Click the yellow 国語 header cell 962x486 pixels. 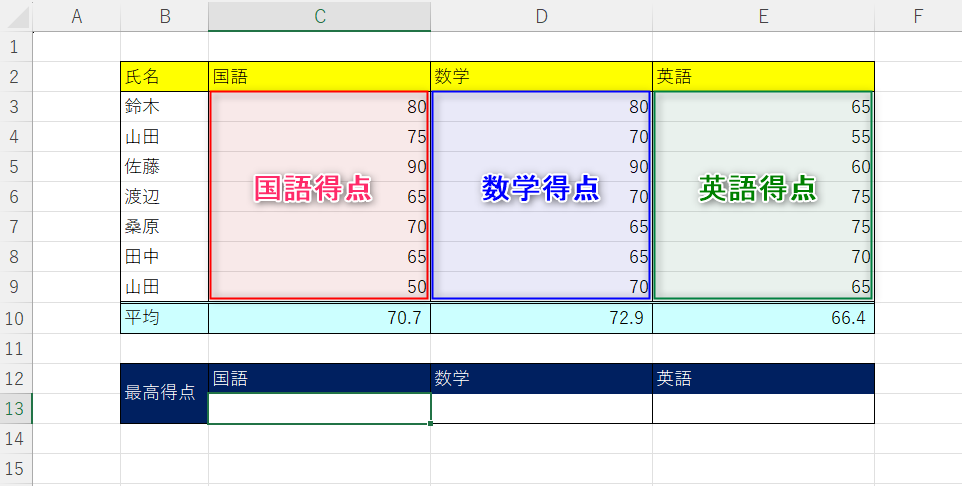(x=320, y=77)
